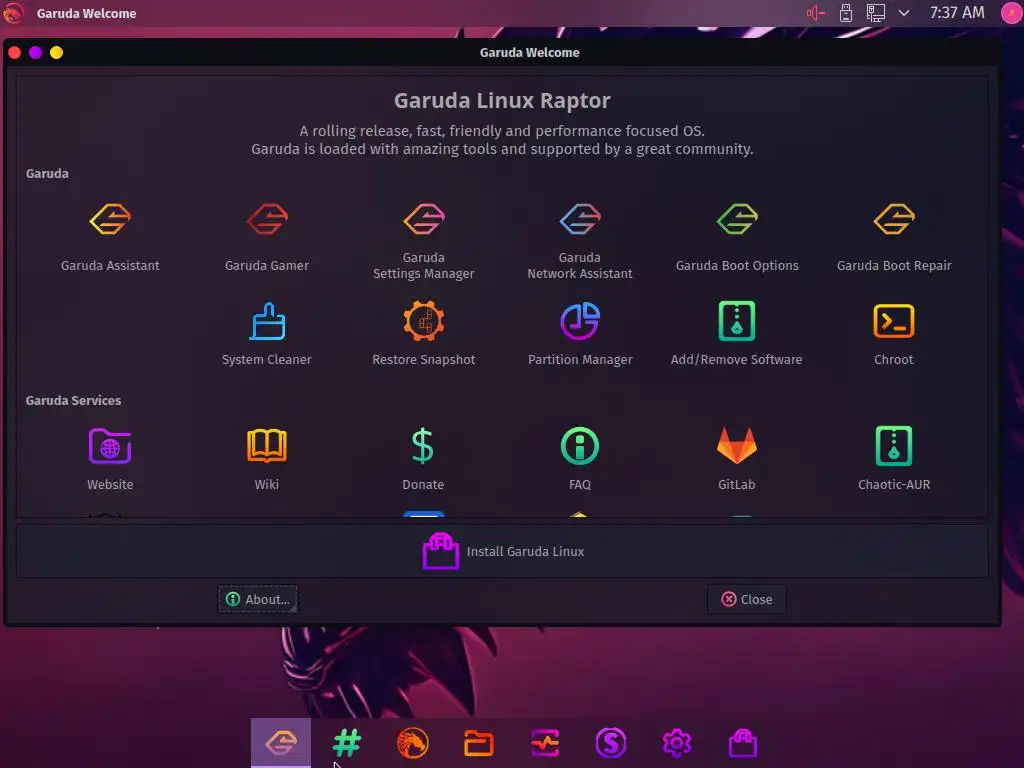Viewport: 1024px width, 768px height.
Task: Launch Partition Manager
Action: [580, 333]
